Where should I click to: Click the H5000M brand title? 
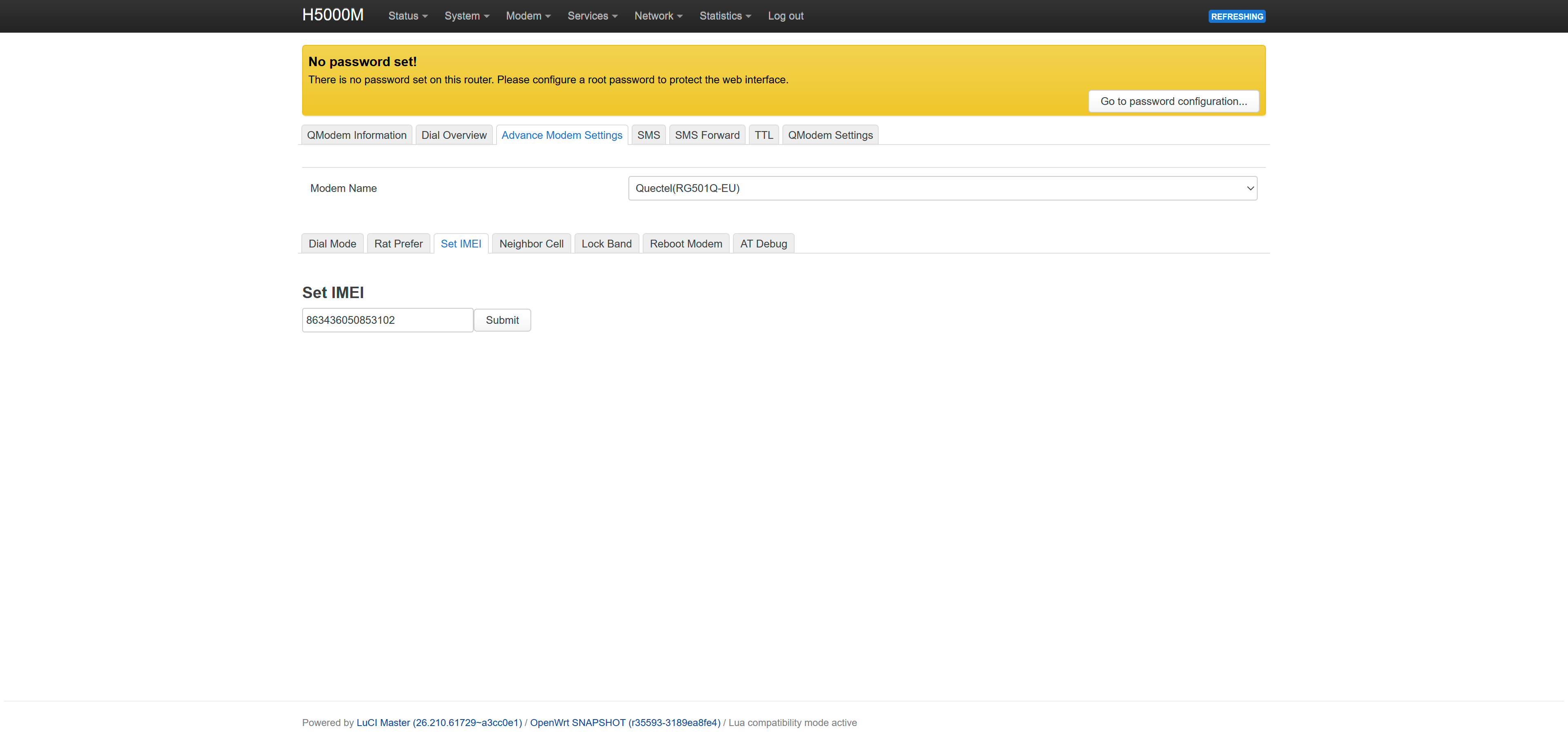click(x=333, y=15)
